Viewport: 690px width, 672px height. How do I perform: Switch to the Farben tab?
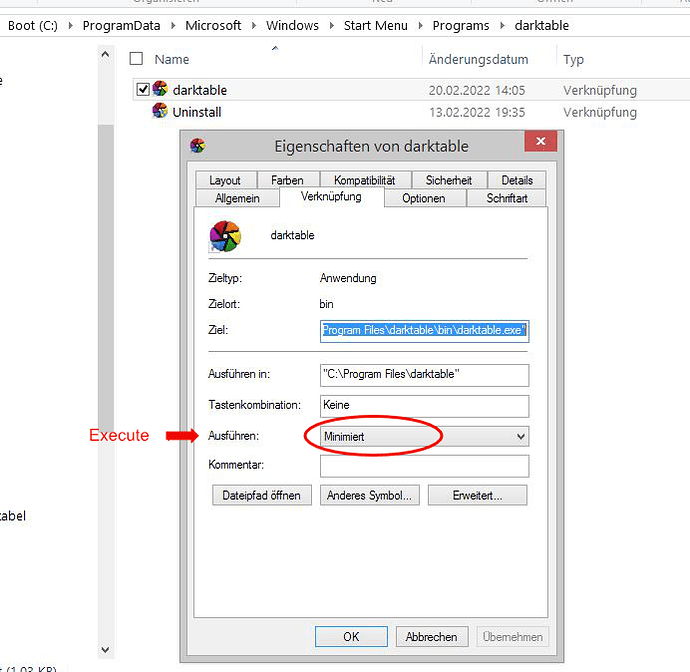pos(288,180)
